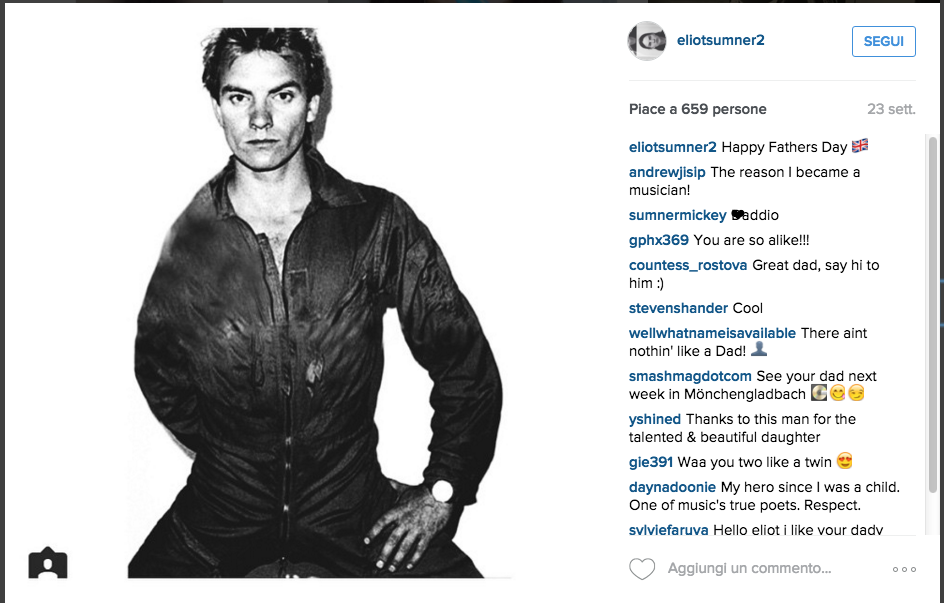The height and width of the screenshot is (603, 944).
Task: Open eliotsumner2 username in the header
Action: tap(721, 40)
